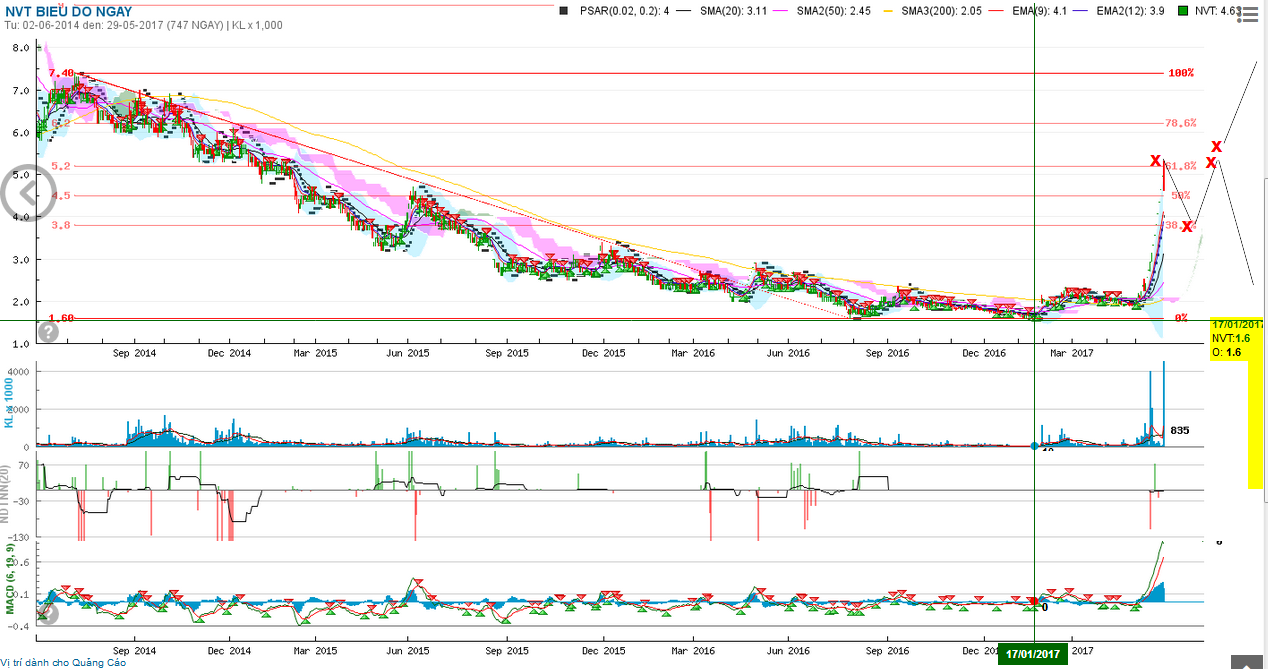Screen dimensions: 1268x669
Task: Toggle the EMA2(12) legend series
Action: tap(1132, 11)
